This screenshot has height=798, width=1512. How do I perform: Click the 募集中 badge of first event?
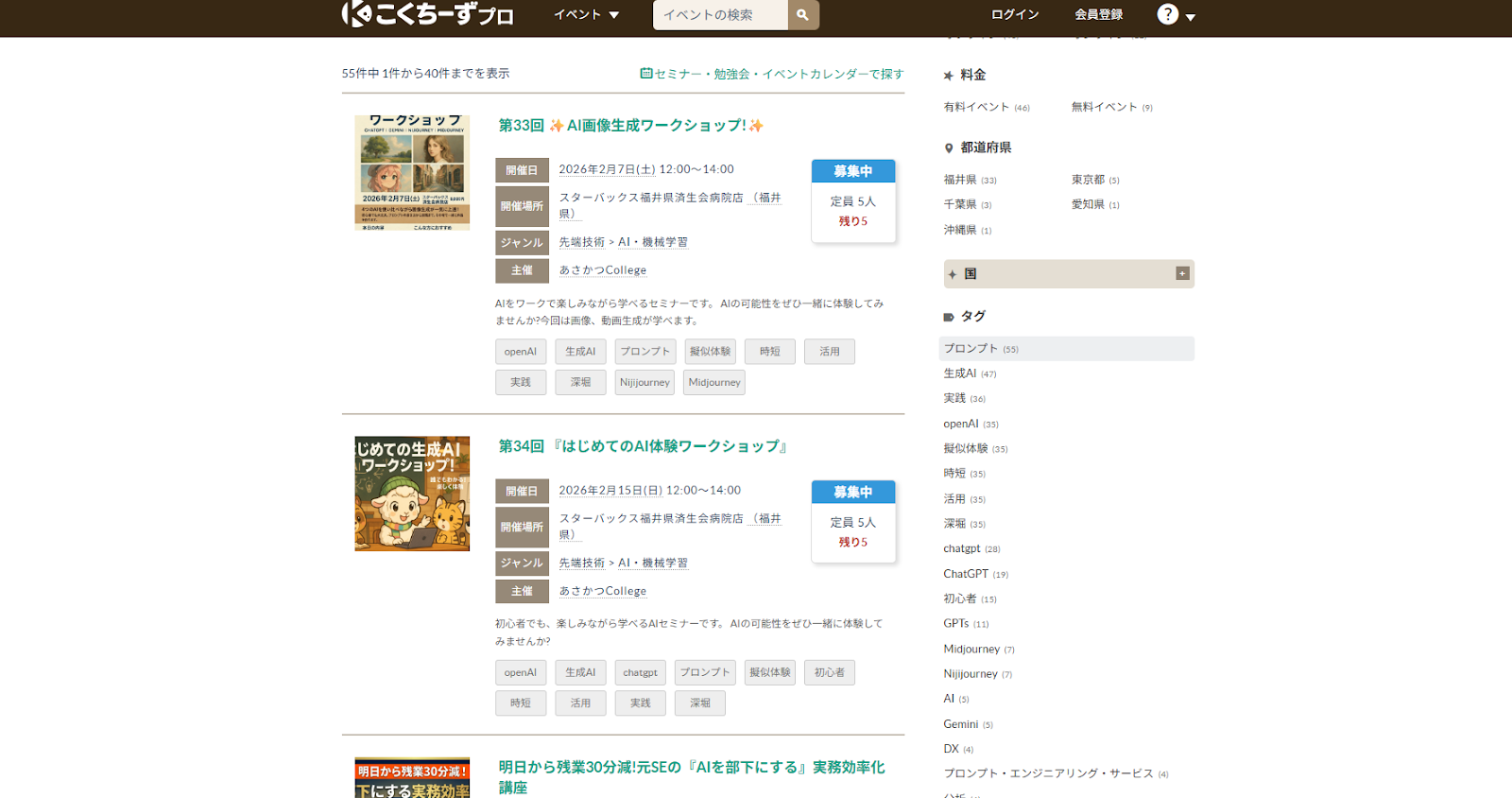click(x=852, y=171)
